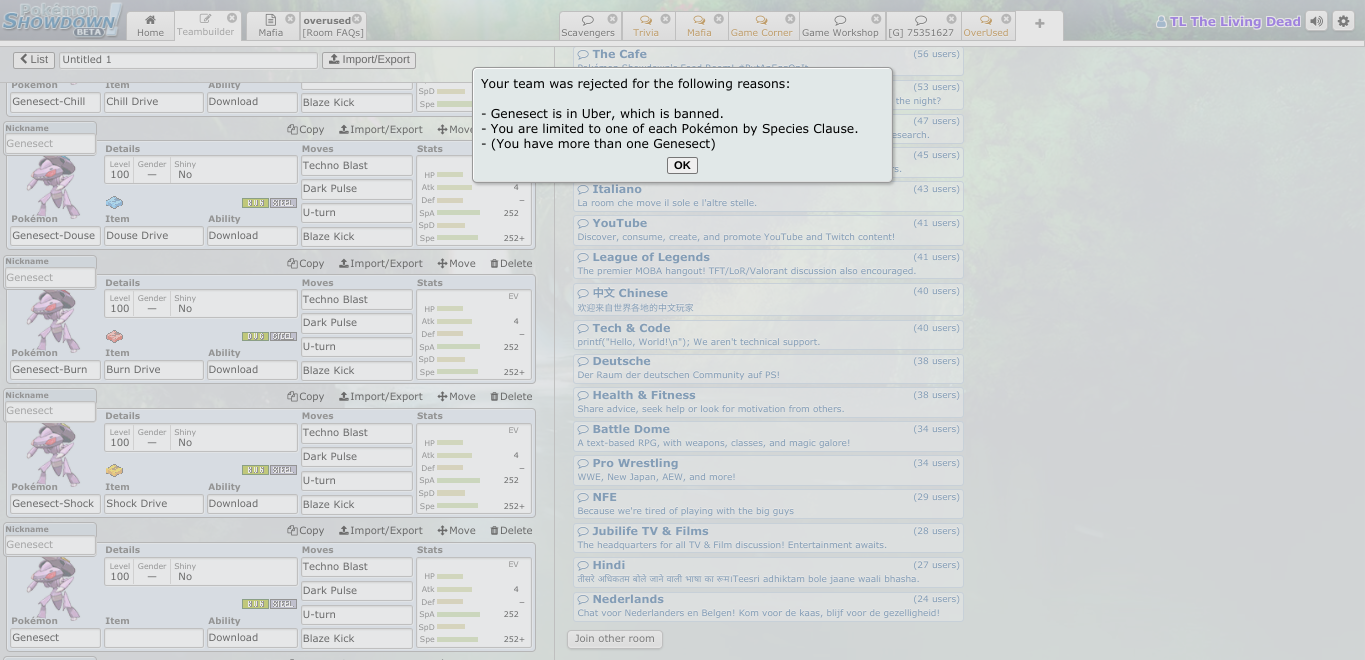
Task: Edit last Genesect's Blaze Kick move
Action: pos(357,638)
